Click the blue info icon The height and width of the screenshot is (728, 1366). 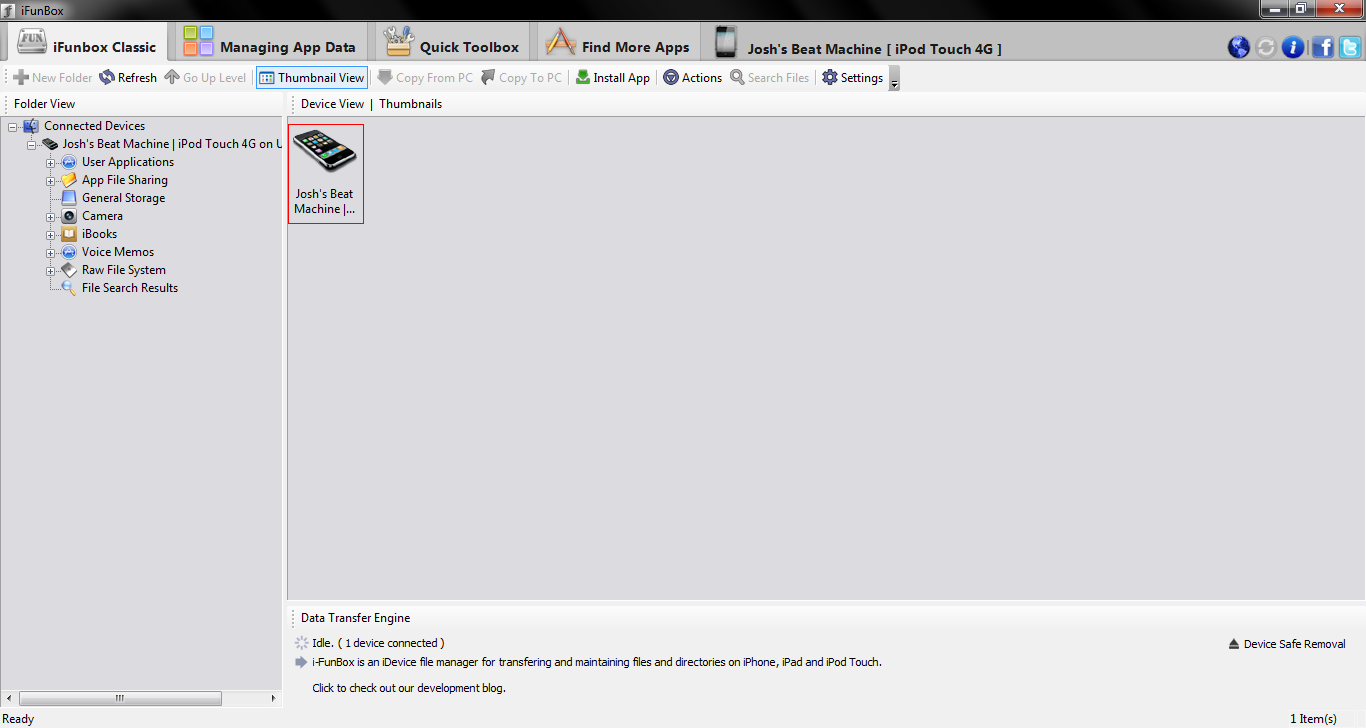pyautogui.click(x=1293, y=47)
